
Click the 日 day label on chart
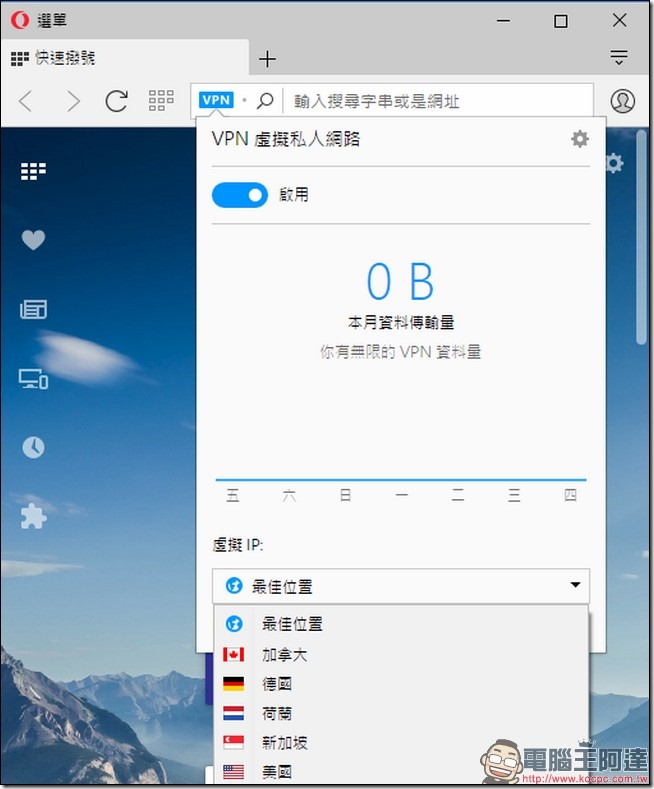[345, 495]
